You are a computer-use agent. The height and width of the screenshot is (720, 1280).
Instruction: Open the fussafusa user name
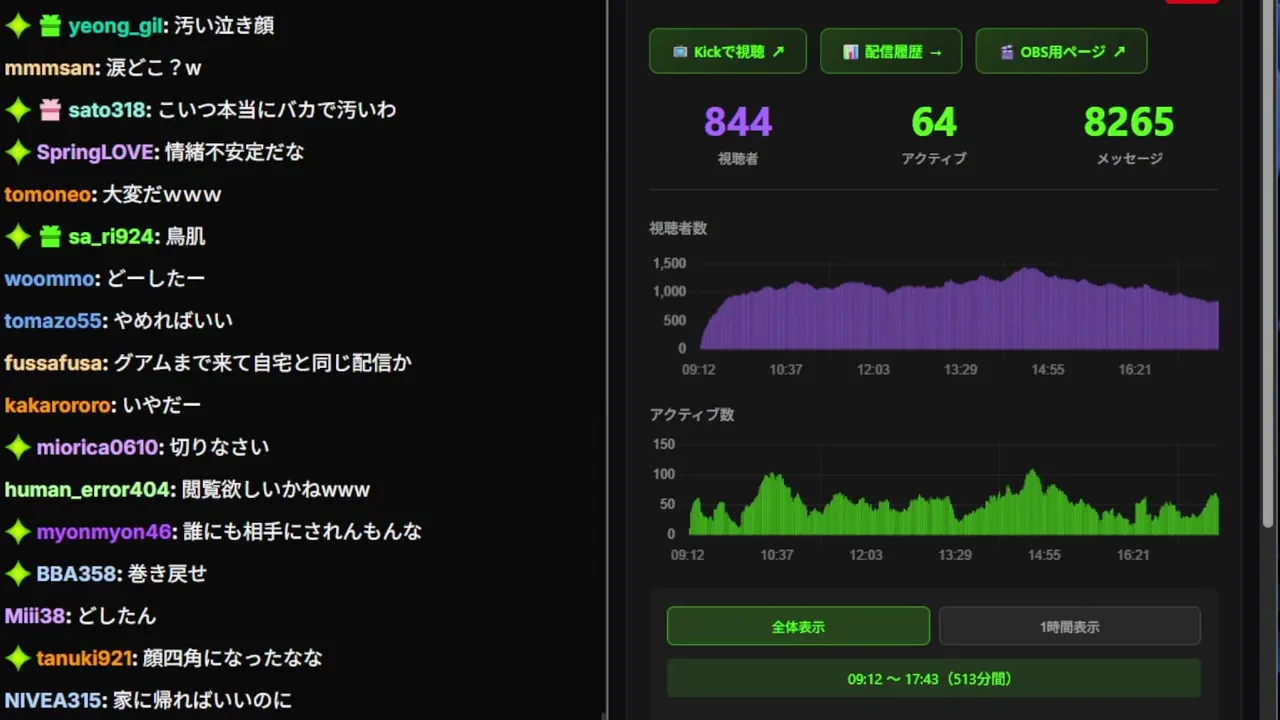point(54,363)
